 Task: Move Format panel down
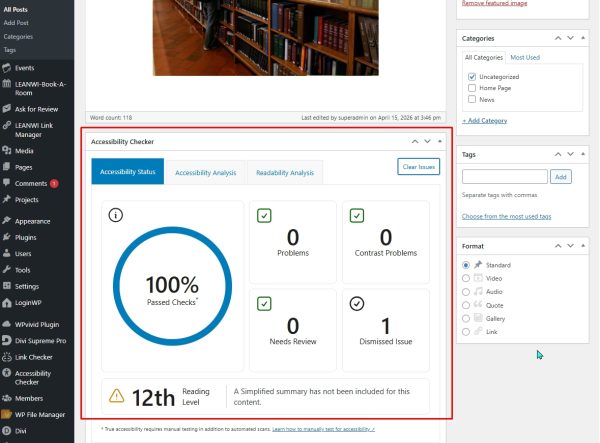[x=571, y=246]
